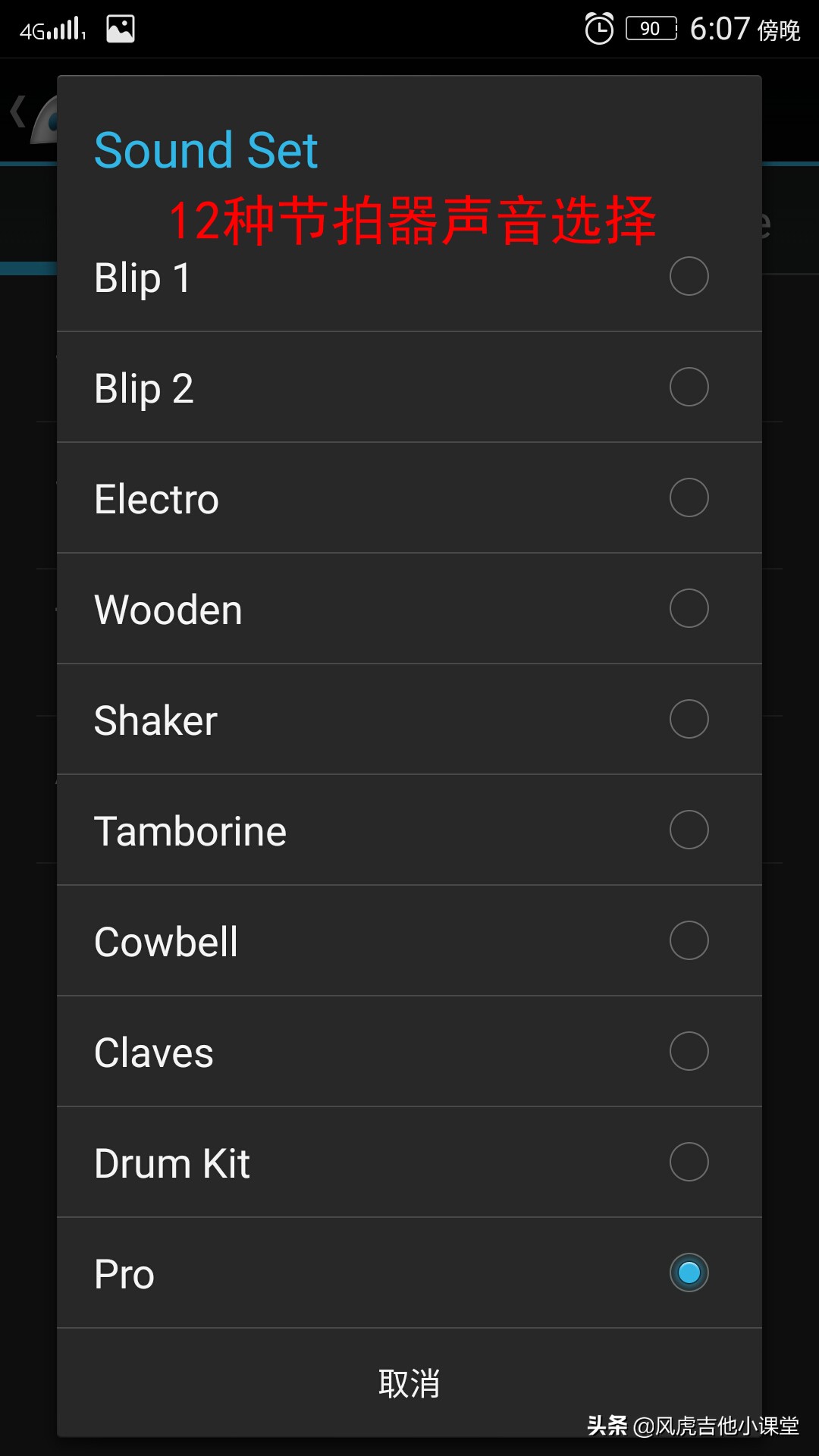Image resolution: width=819 pixels, height=1456 pixels.
Task: Select the Drum Kit radio button
Action: coord(689,1162)
